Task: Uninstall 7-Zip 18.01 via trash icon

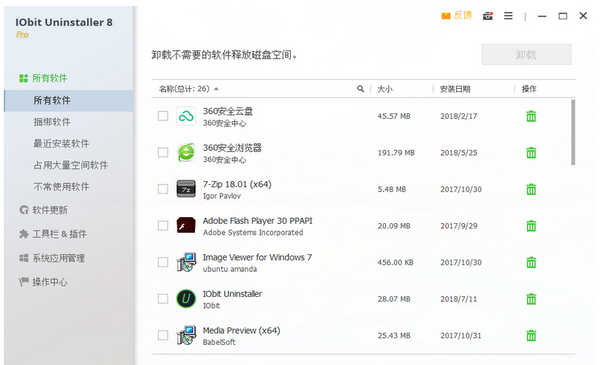Action: [531, 189]
